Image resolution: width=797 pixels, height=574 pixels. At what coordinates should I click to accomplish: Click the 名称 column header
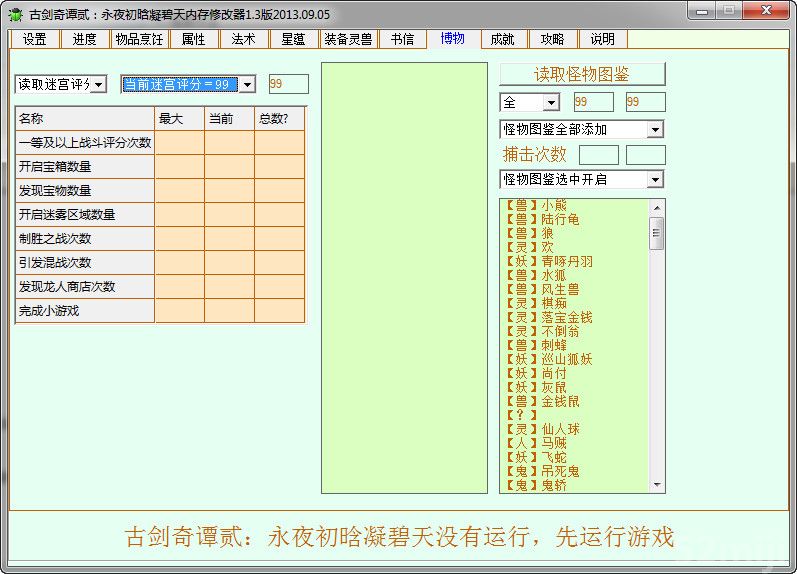point(85,119)
